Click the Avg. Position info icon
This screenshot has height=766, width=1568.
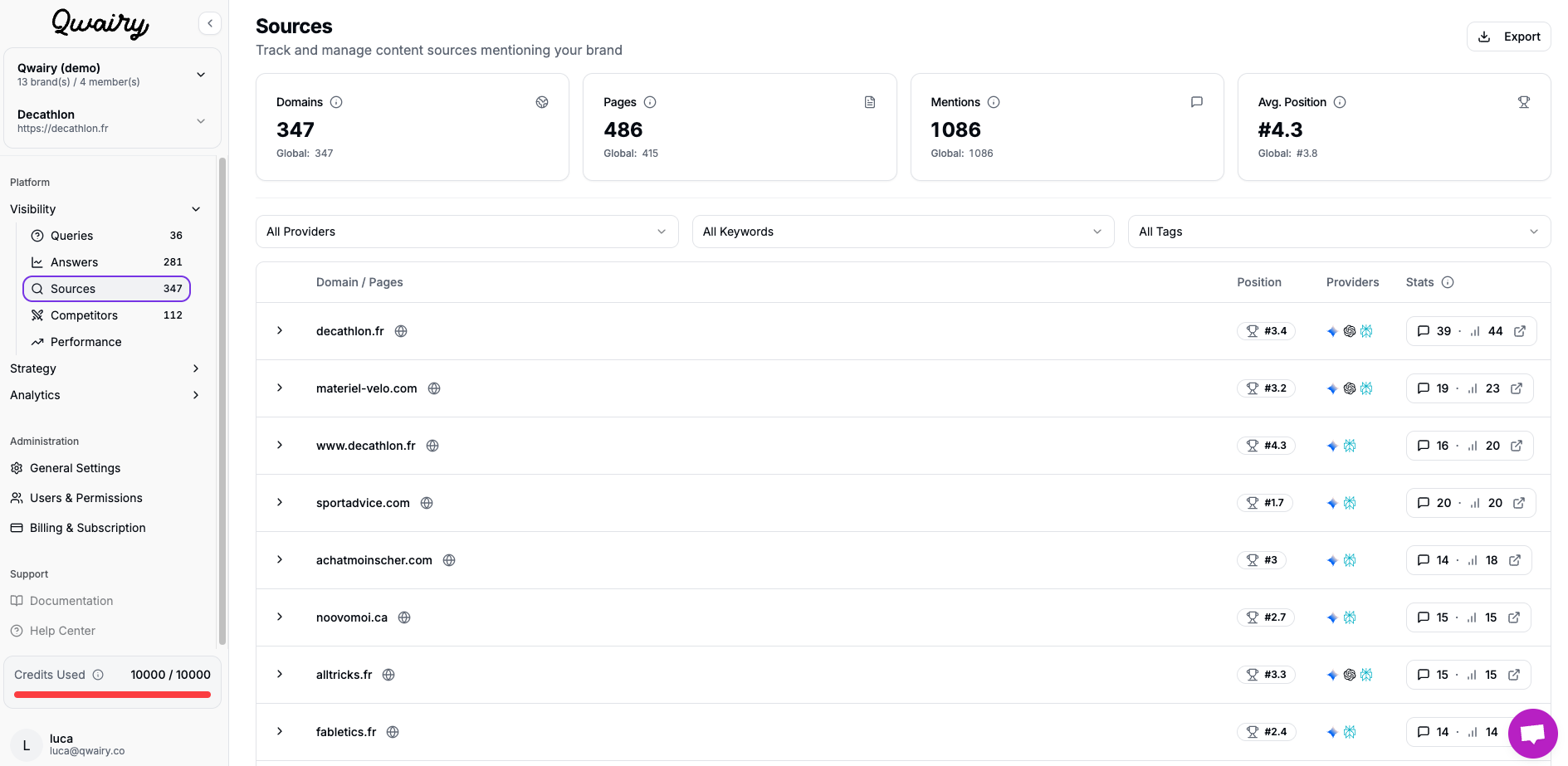tap(1340, 102)
